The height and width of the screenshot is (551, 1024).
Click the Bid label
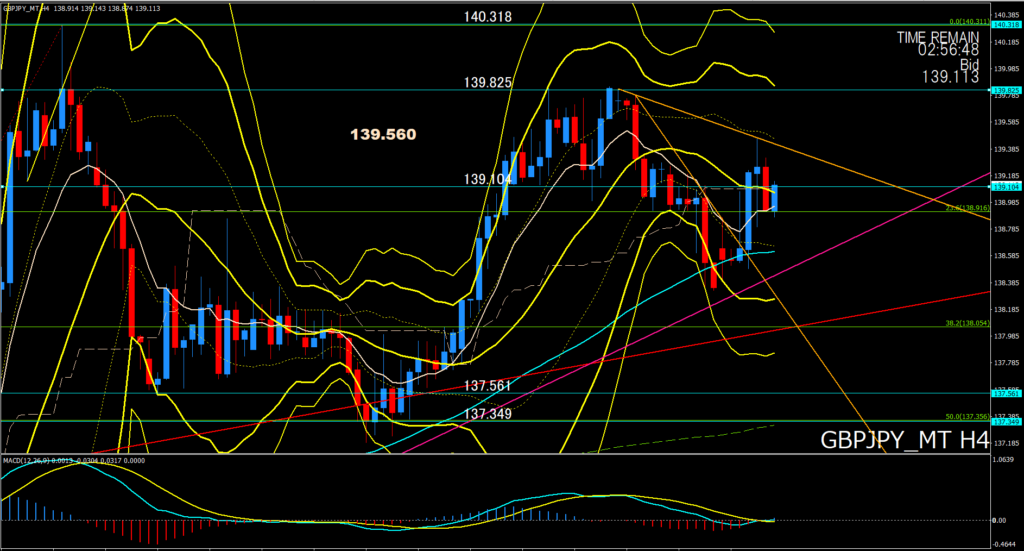[970, 64]
